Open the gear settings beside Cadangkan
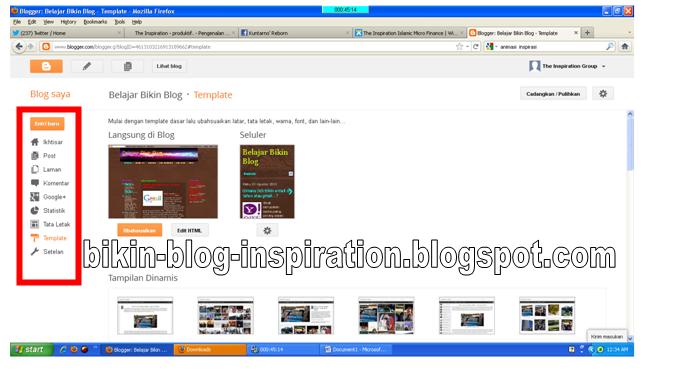683x388 pixels. coord(603,94)
